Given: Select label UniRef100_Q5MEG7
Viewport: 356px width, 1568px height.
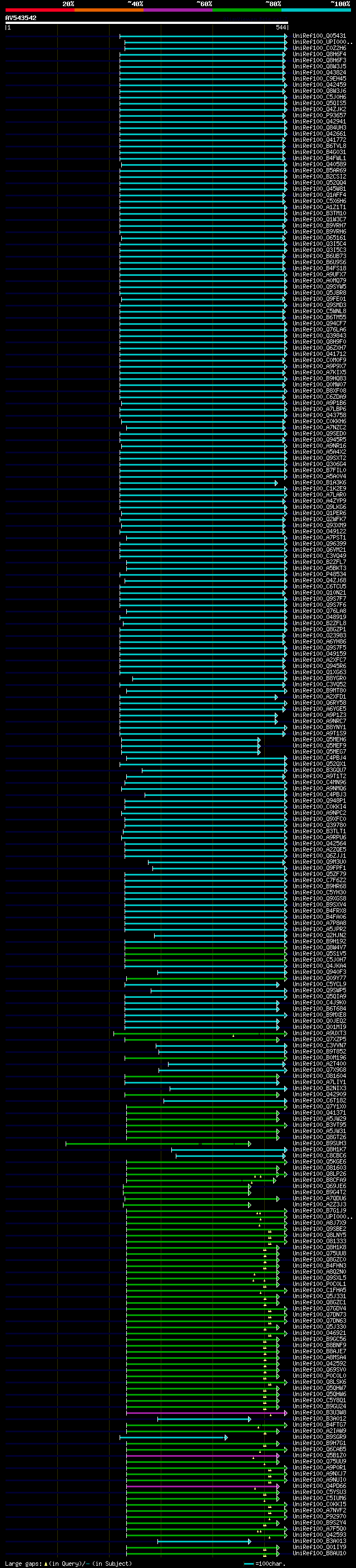Looking at the screenshot, I should (319, 752).
